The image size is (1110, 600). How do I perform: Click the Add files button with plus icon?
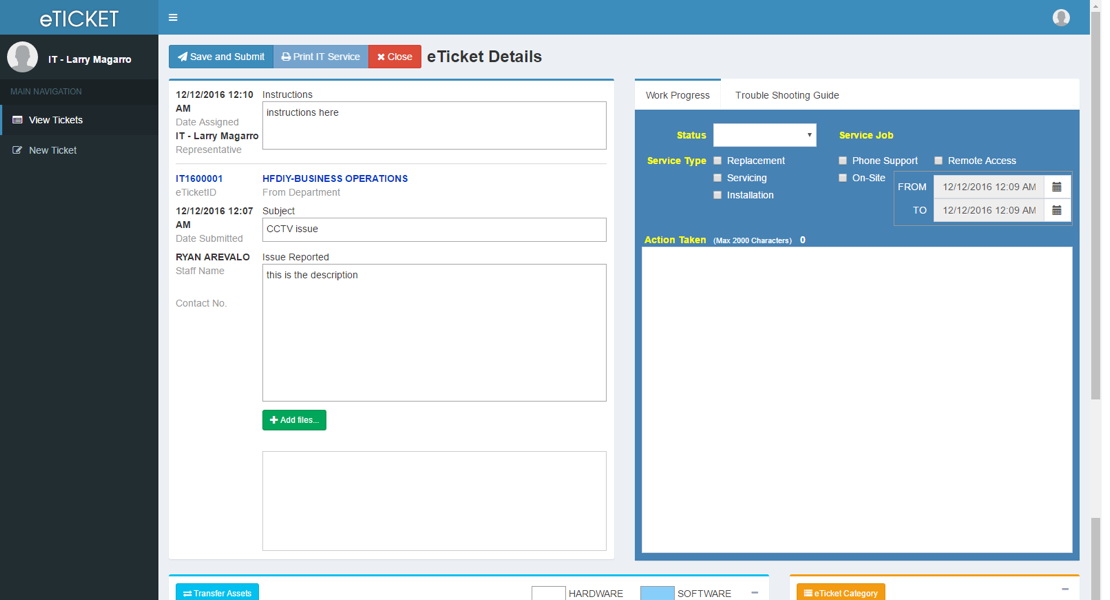[294, 420]
